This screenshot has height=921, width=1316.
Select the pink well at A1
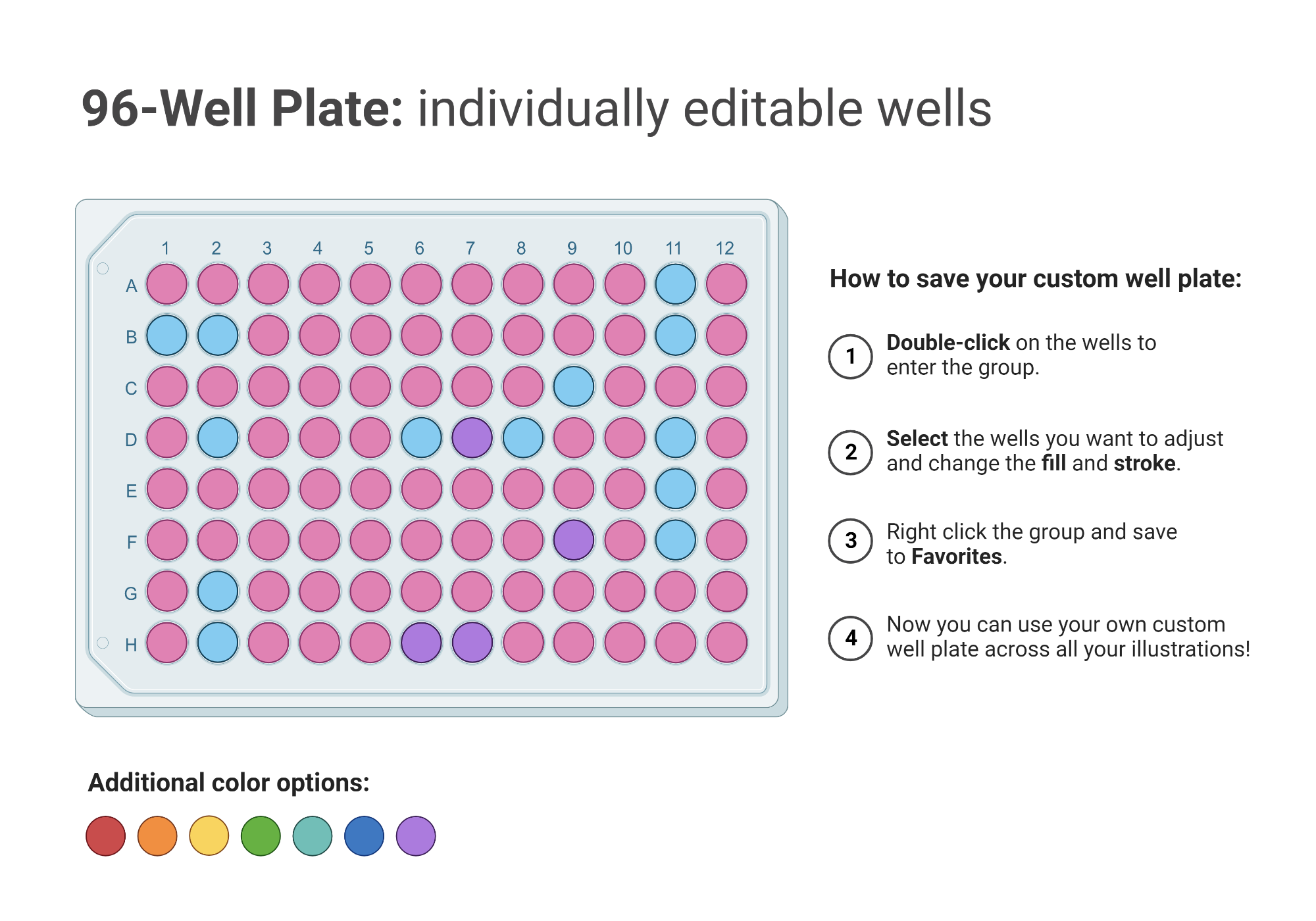tap(166, 285)
